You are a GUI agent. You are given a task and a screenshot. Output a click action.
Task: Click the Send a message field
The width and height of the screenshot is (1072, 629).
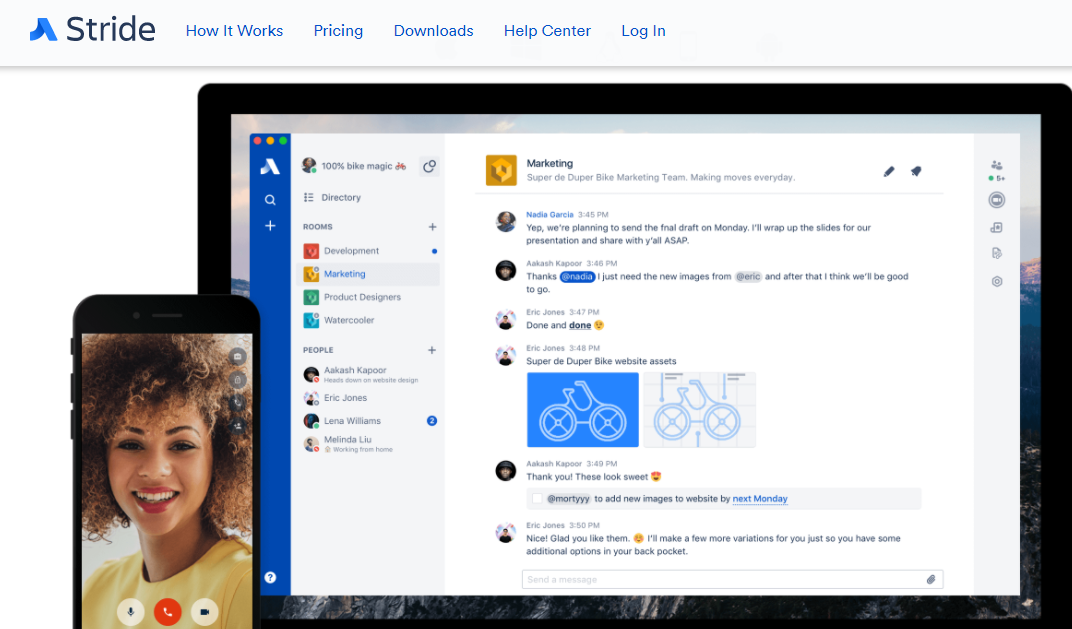point(732,579)
